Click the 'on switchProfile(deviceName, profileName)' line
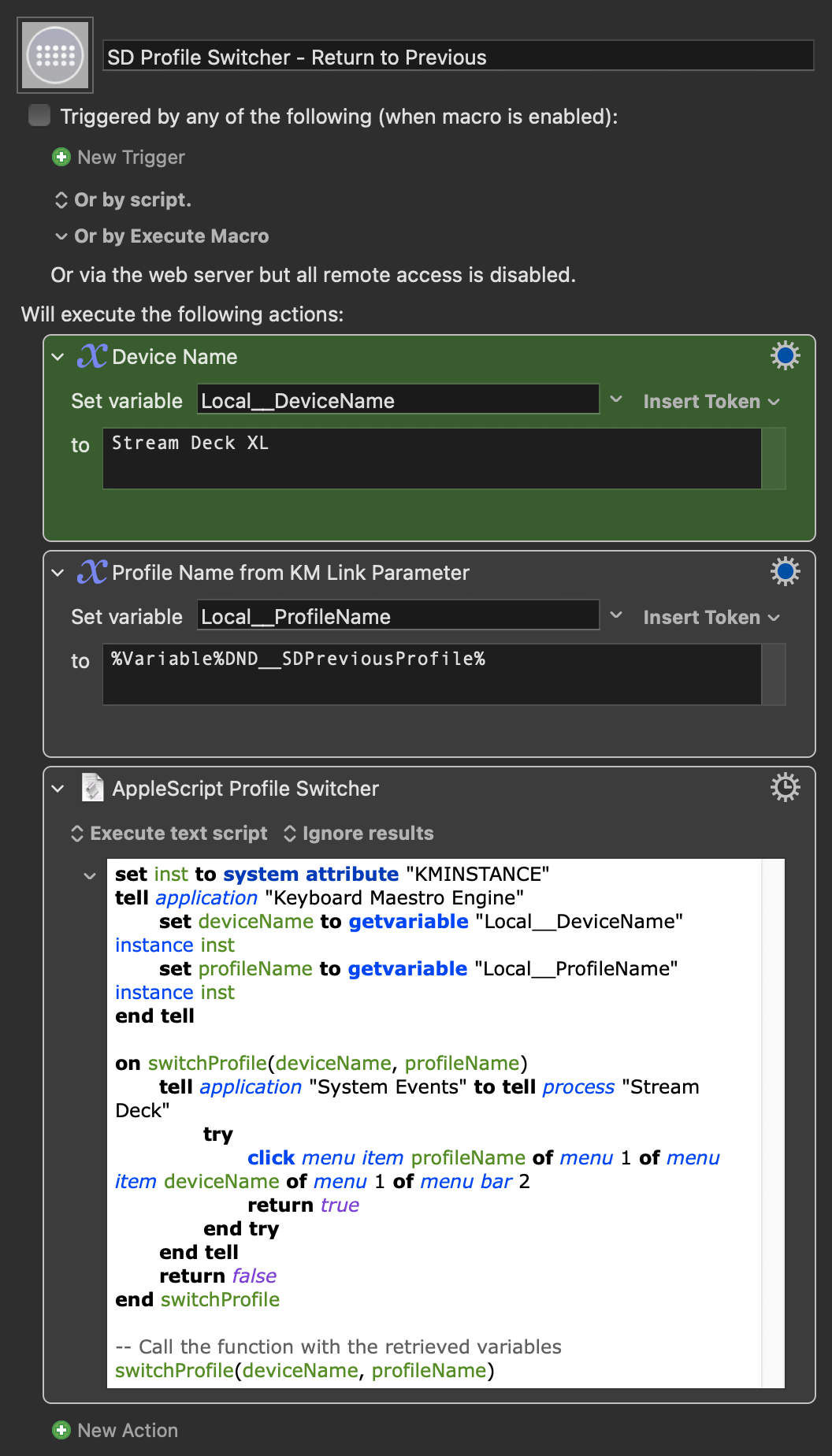Image resolution: width=832 pixels, height=1456 pixels. click(321, 1063)
